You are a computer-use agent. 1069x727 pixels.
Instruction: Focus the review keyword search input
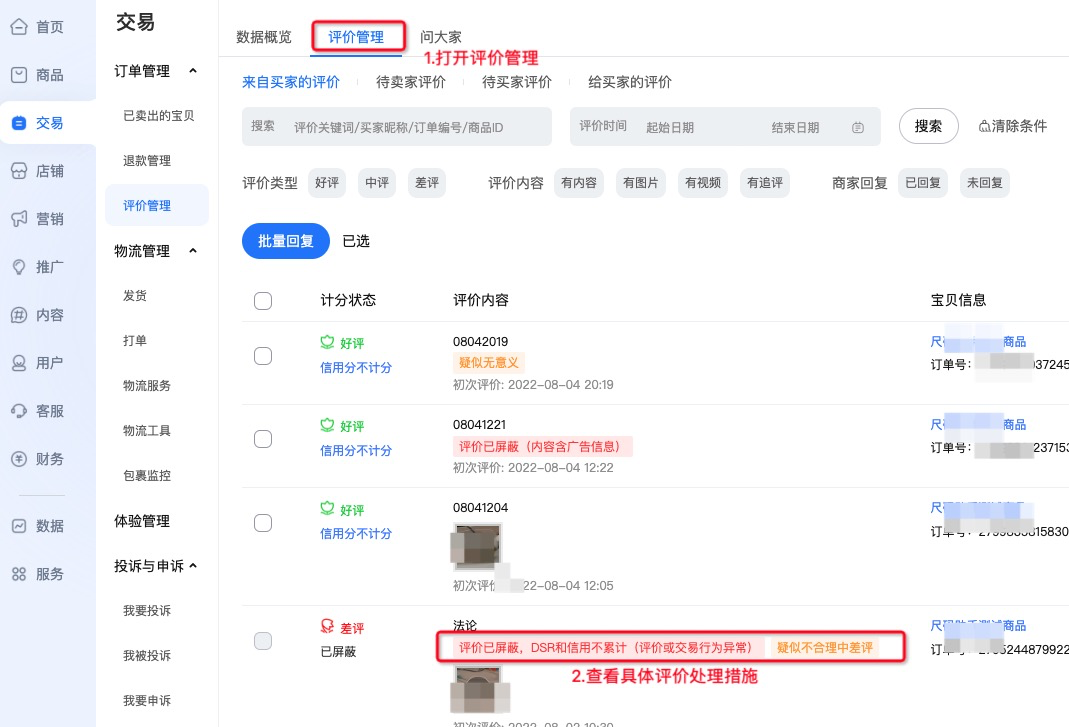[397, 126]
